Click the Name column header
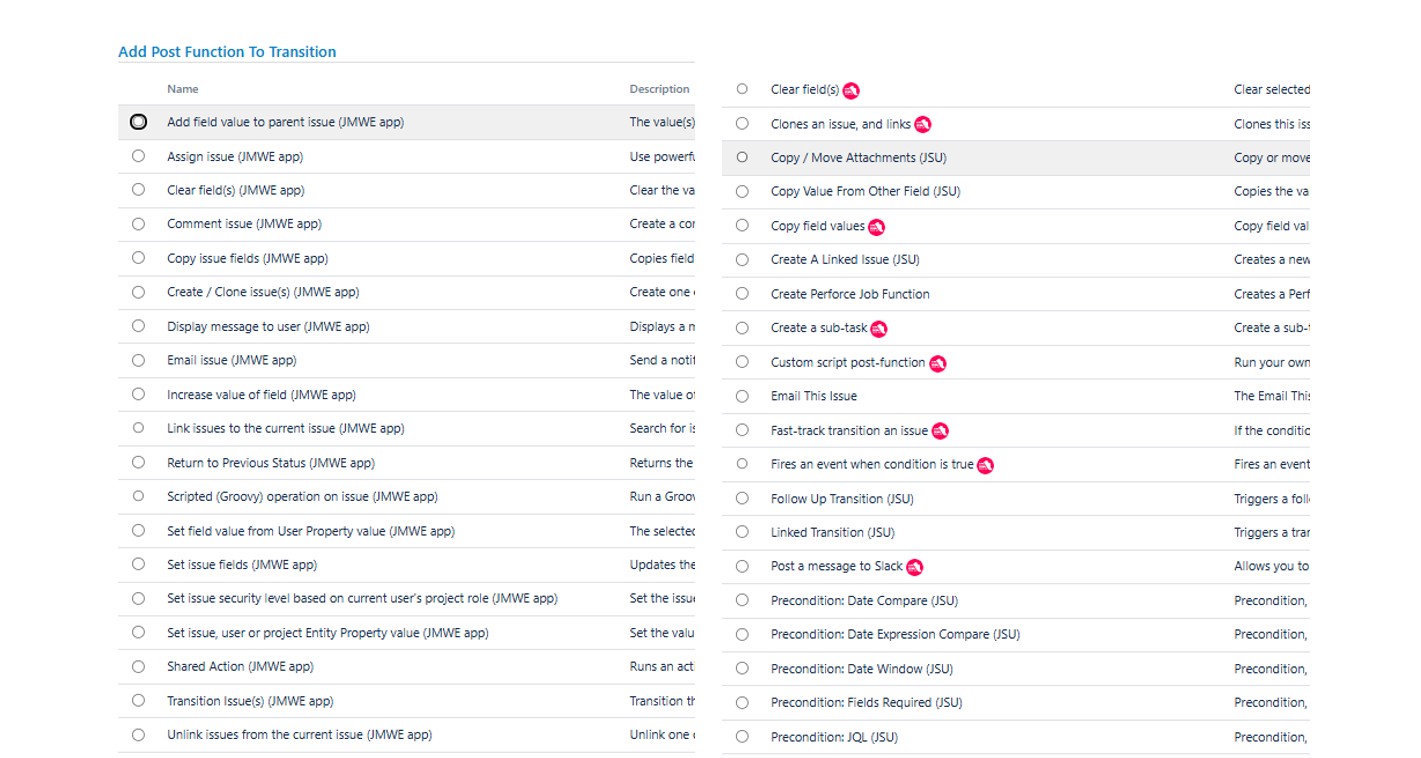This screenshot has height=758, width=1421. pos(183,89)
